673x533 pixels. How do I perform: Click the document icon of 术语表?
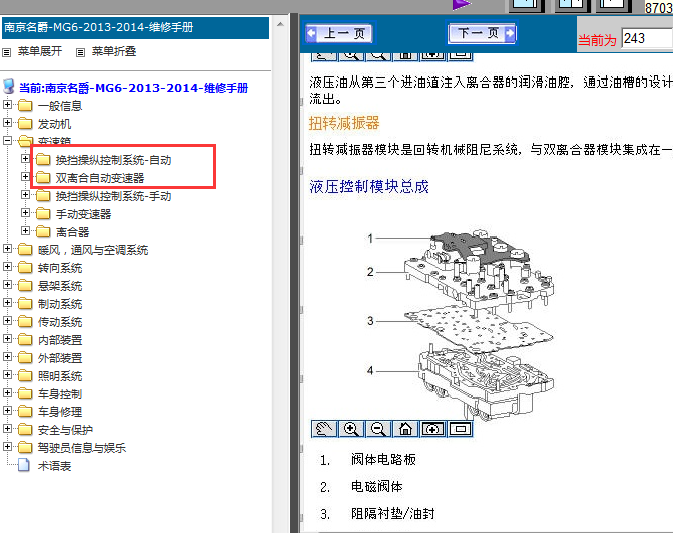tap(24, 465)
